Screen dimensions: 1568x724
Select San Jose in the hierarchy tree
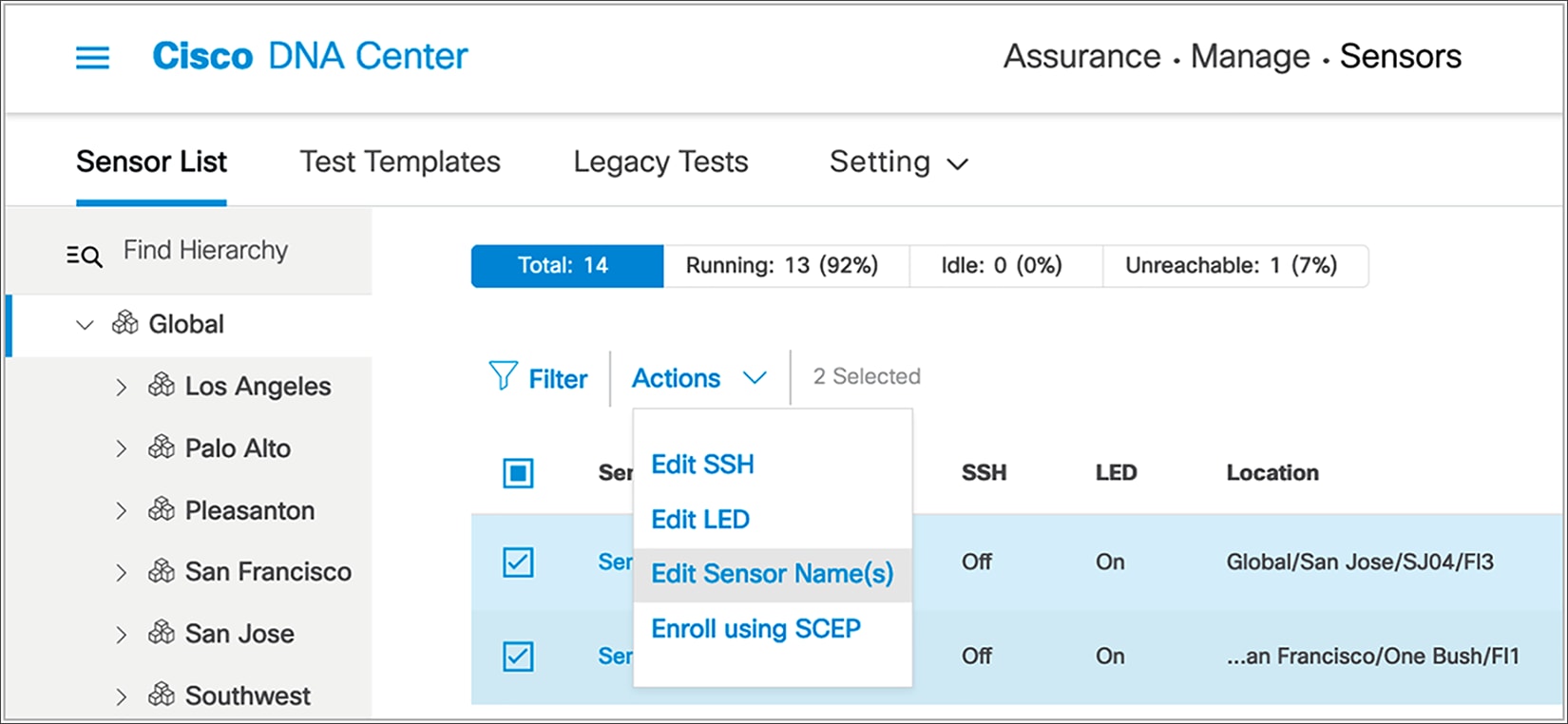pyautogui.click(x=239, y=634)
